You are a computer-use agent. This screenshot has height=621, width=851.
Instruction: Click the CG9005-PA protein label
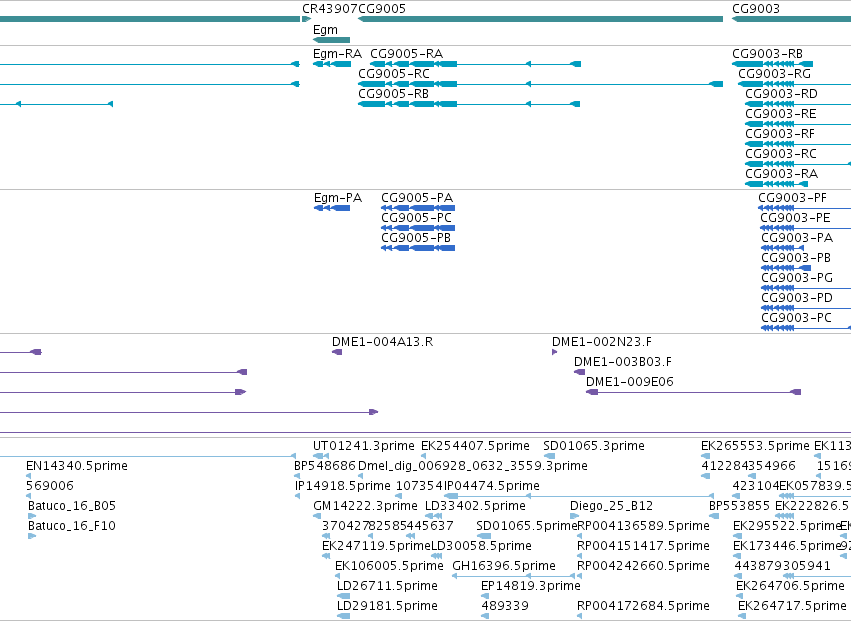[417, 198]
